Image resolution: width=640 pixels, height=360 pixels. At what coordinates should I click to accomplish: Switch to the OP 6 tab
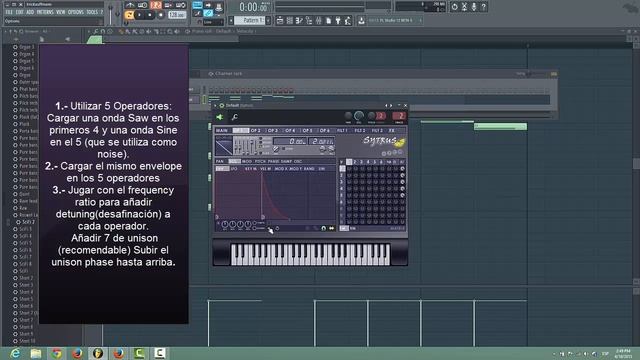point(325,130)
